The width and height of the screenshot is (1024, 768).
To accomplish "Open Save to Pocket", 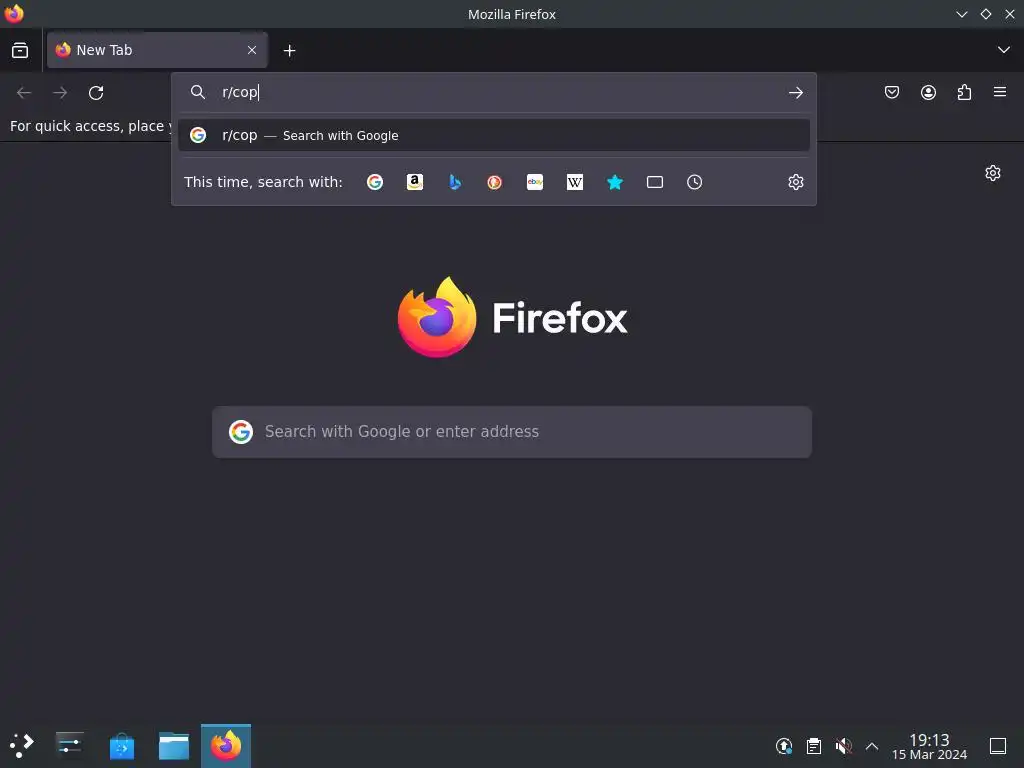I will 892,92.
